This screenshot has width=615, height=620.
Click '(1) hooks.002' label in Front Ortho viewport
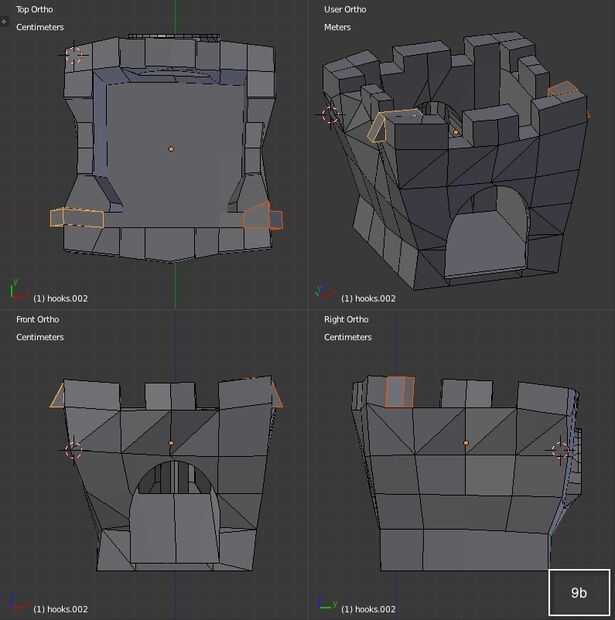(x=61, y=609)
